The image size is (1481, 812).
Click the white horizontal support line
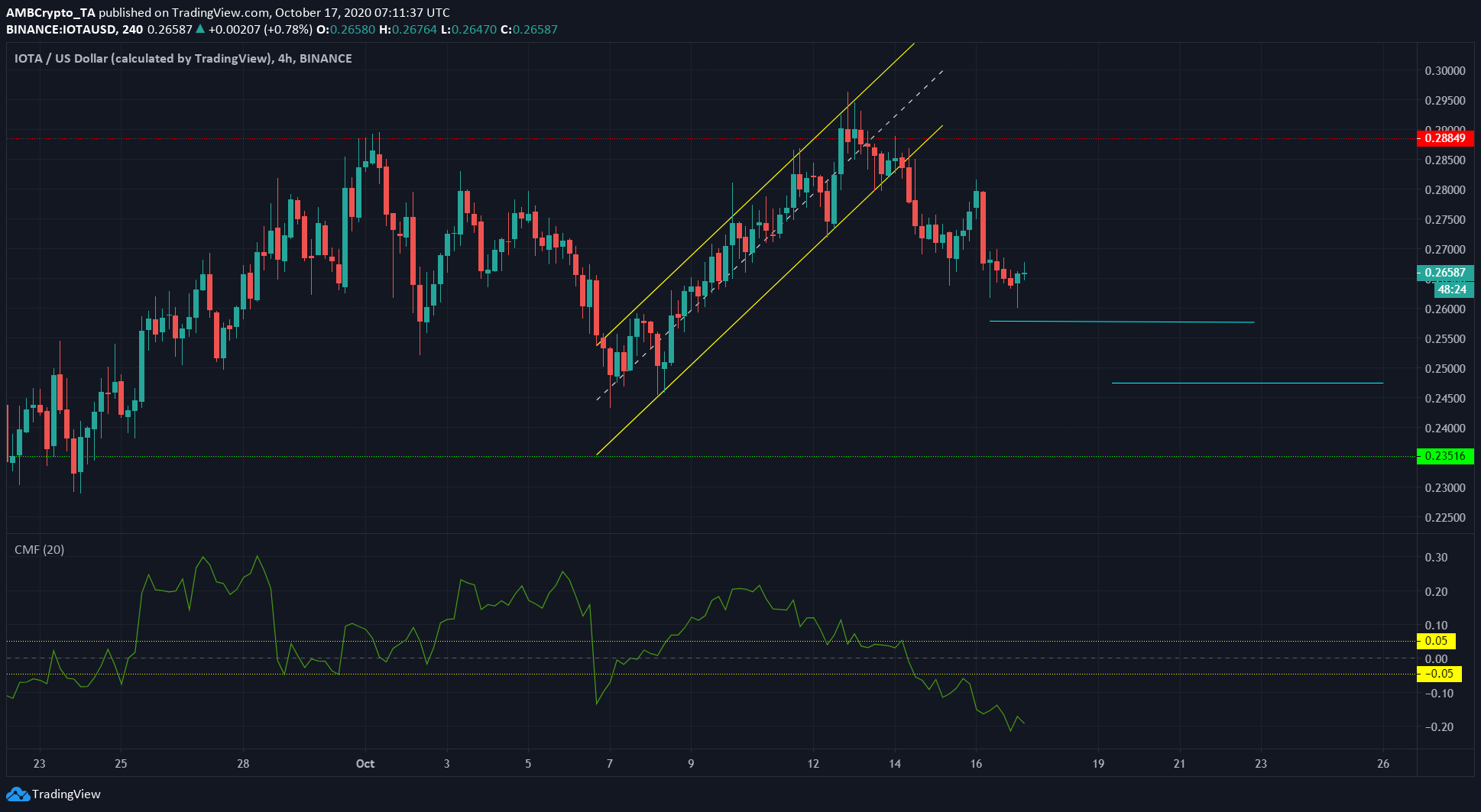1247,383
